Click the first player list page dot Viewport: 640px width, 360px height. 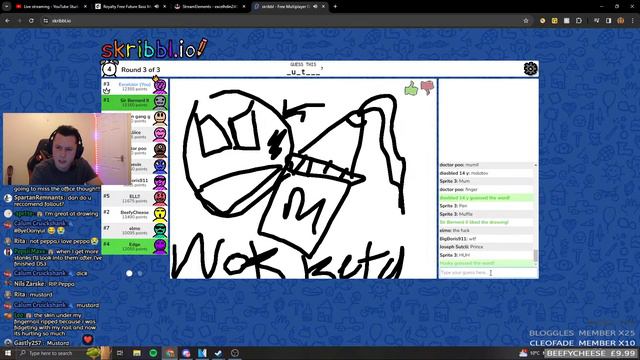(x=129, y=273)
